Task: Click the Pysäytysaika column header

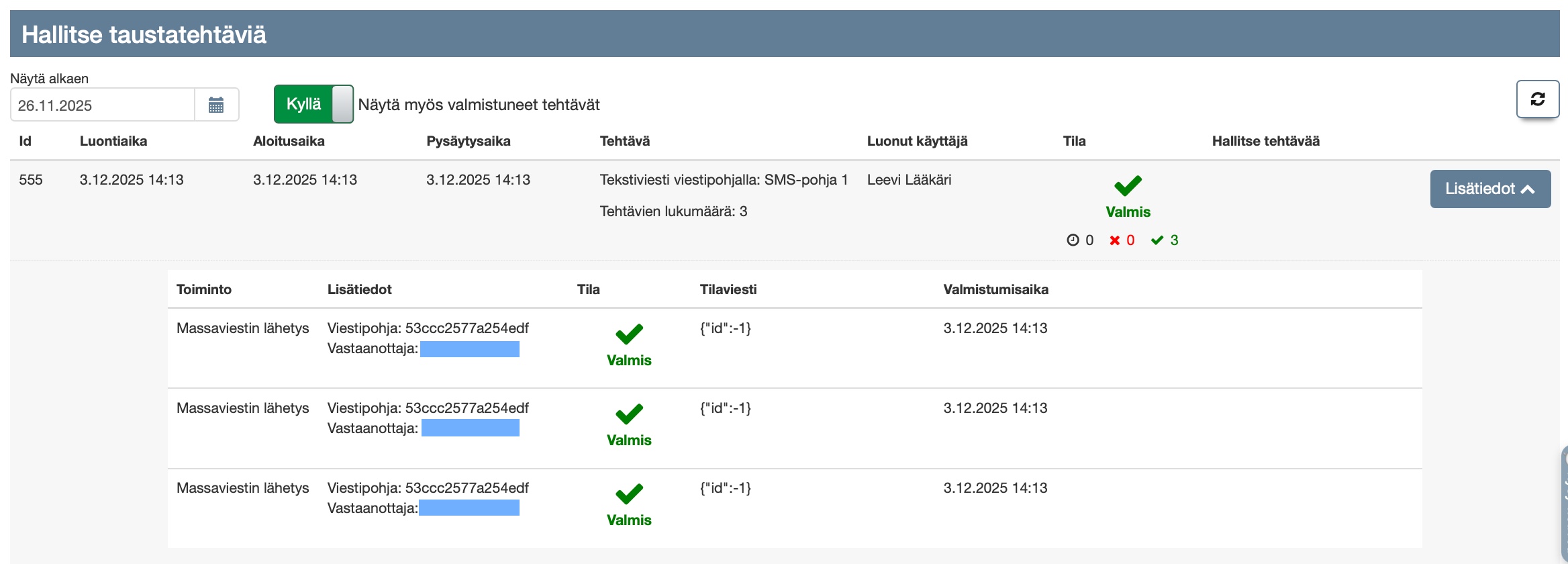Action: [x=469, y=141]
